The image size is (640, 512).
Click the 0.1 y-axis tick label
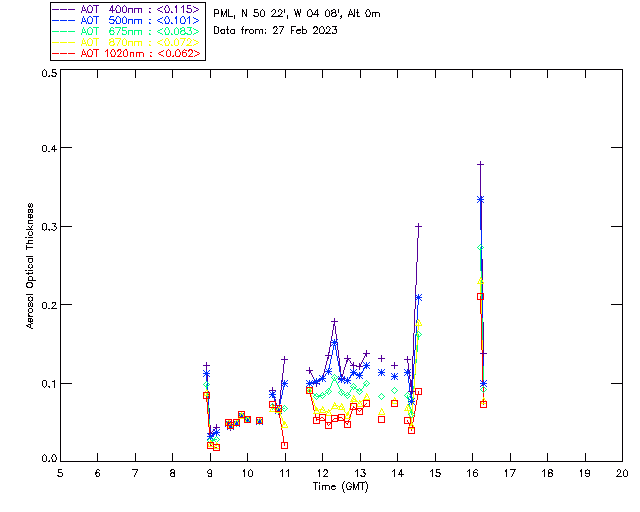click(49, 384)
